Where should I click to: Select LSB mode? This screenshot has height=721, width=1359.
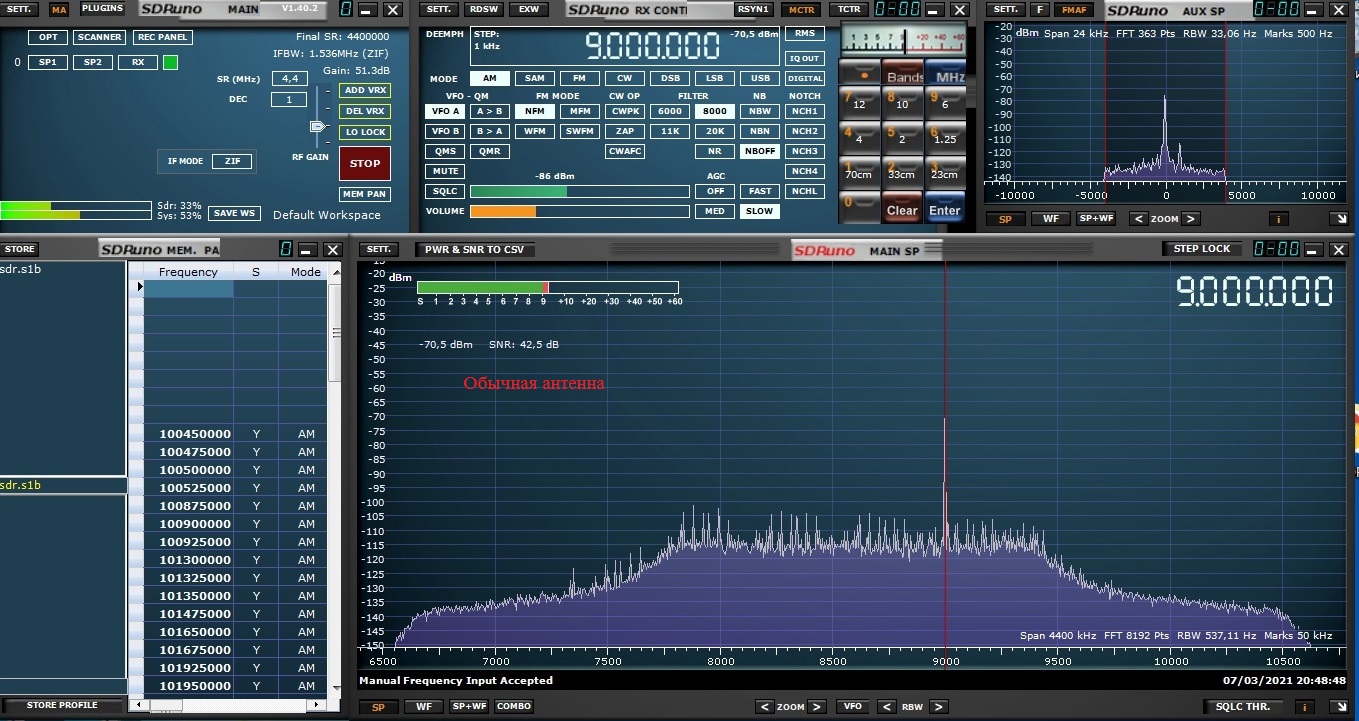pyautogui.click(x=714, y=78)
